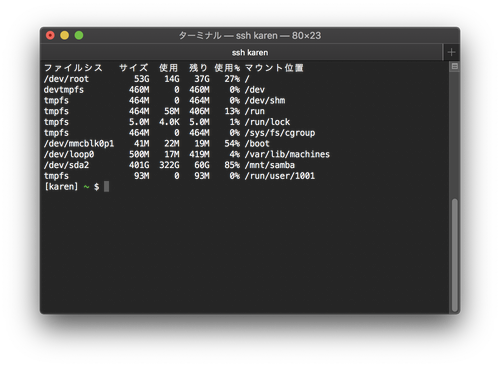Click the 53G size value
Image resolution: width=500 pixels, height=367 pixels.
tap(142, 79)
